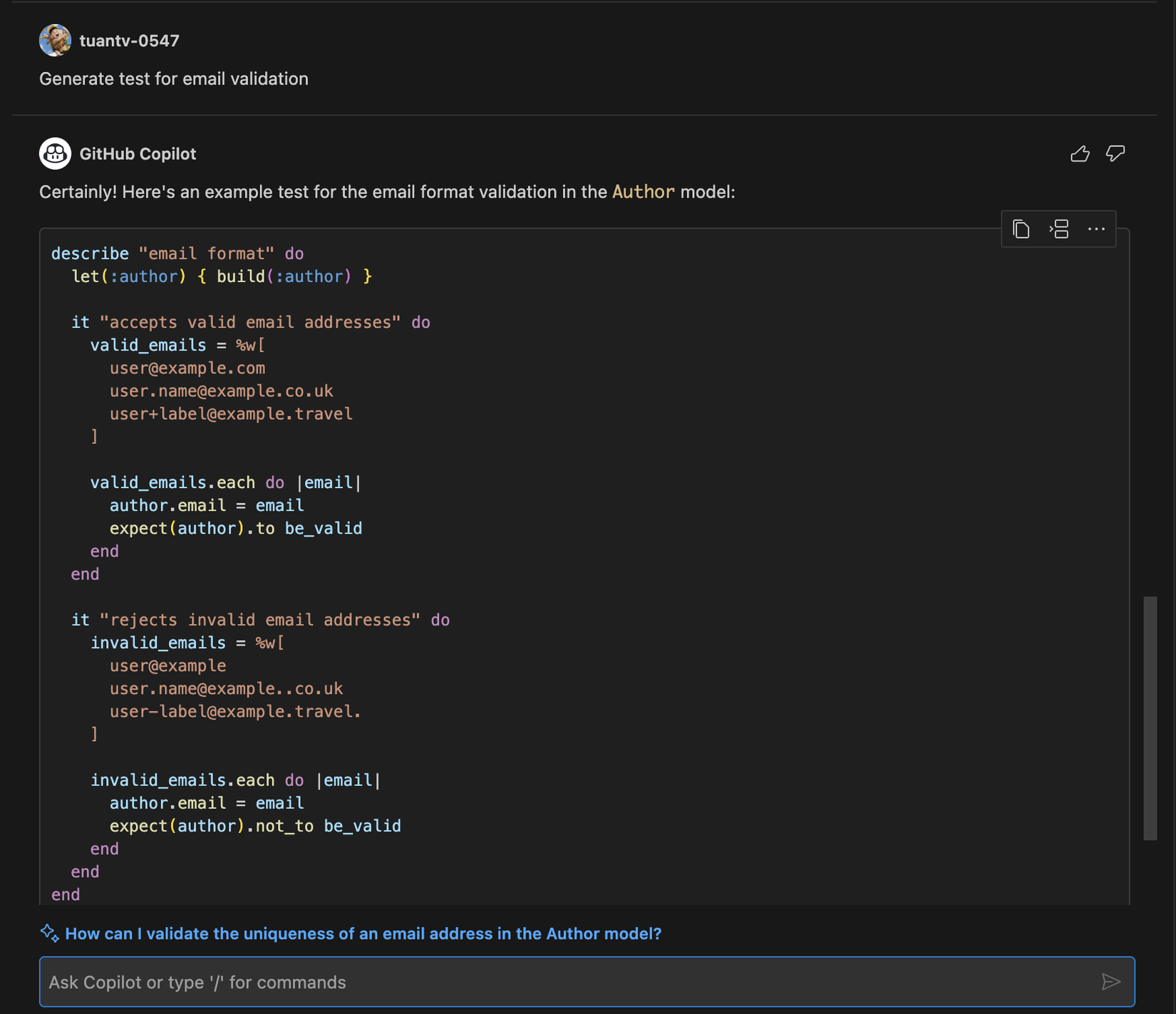Click the chat vertical scrollbar thumb

click(x=1150, y=718)
